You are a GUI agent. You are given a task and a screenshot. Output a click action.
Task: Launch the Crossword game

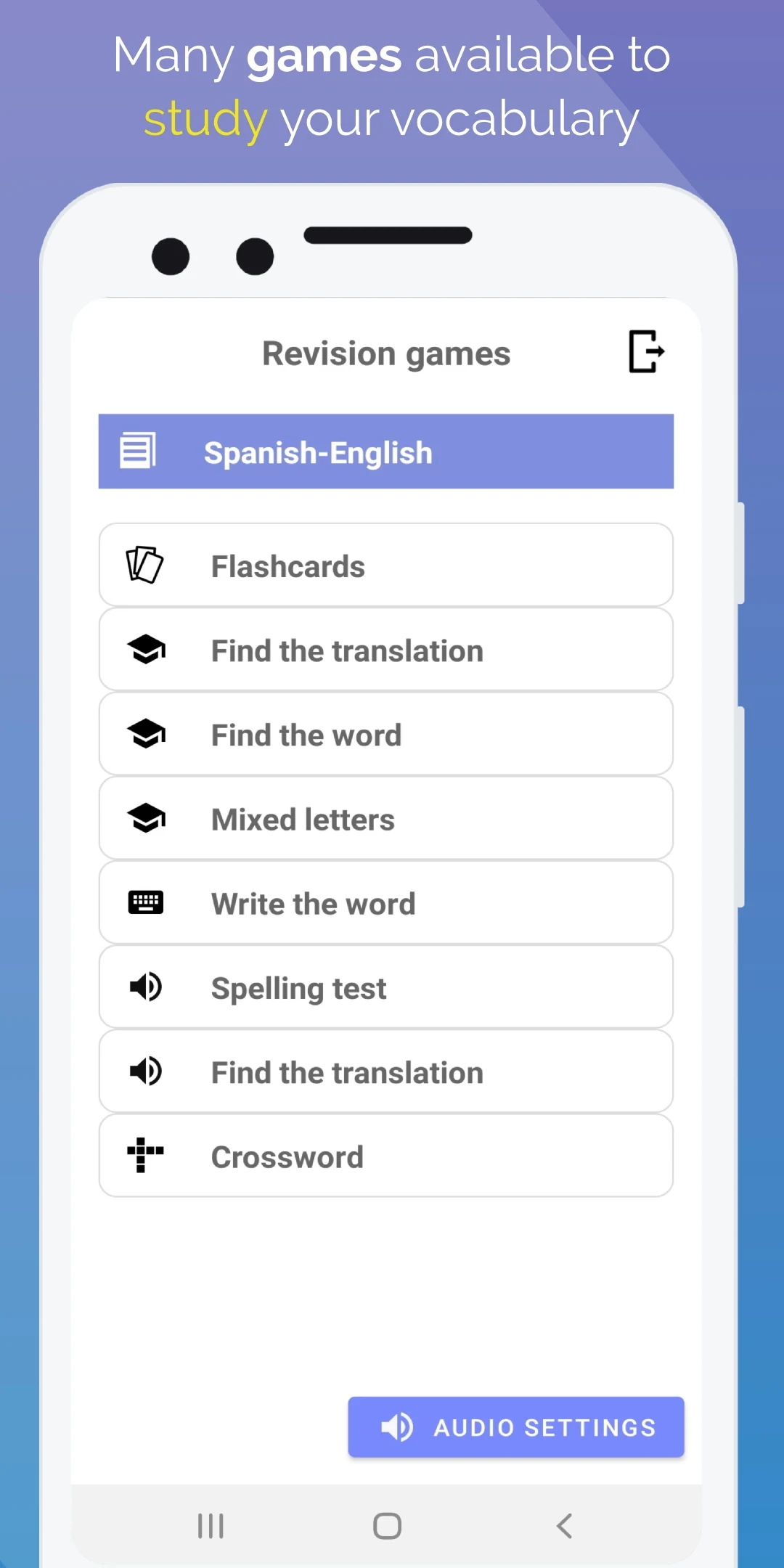(x=385, y=1156)
